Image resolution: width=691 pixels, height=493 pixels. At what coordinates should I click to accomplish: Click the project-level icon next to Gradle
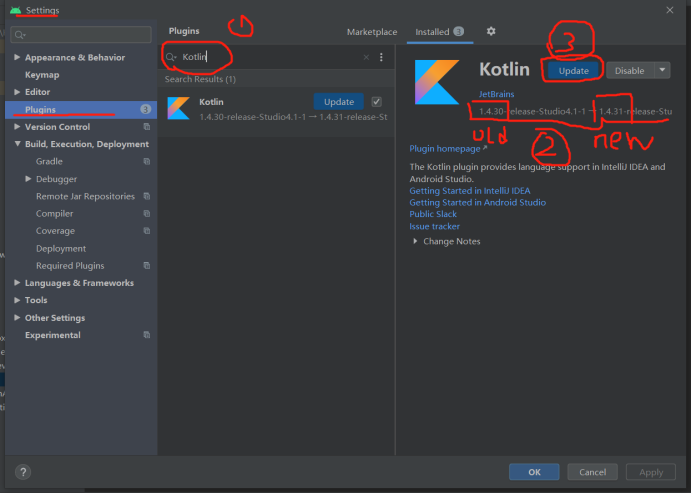(x=147, y=161)
